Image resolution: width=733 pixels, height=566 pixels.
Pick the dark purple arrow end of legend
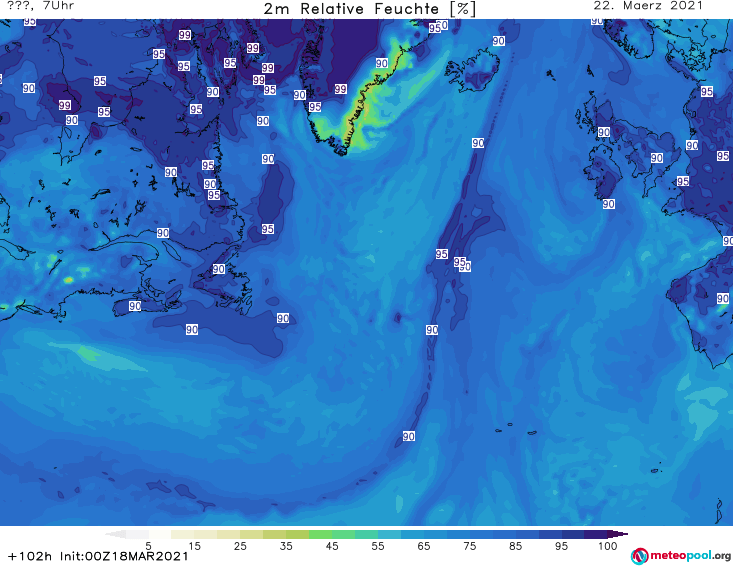point(618,534)
